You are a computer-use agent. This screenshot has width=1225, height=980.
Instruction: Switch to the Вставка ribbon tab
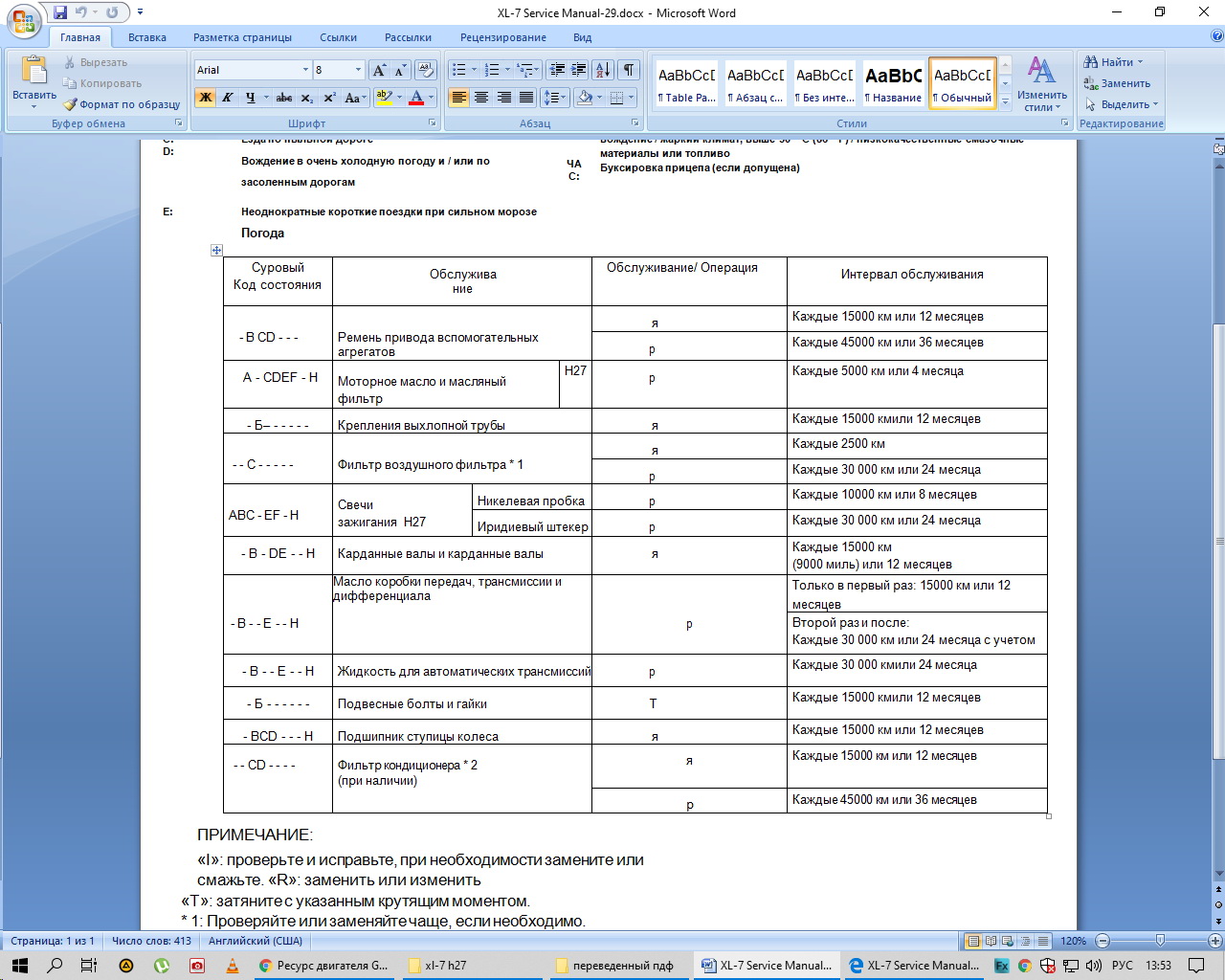coord(147,37)
